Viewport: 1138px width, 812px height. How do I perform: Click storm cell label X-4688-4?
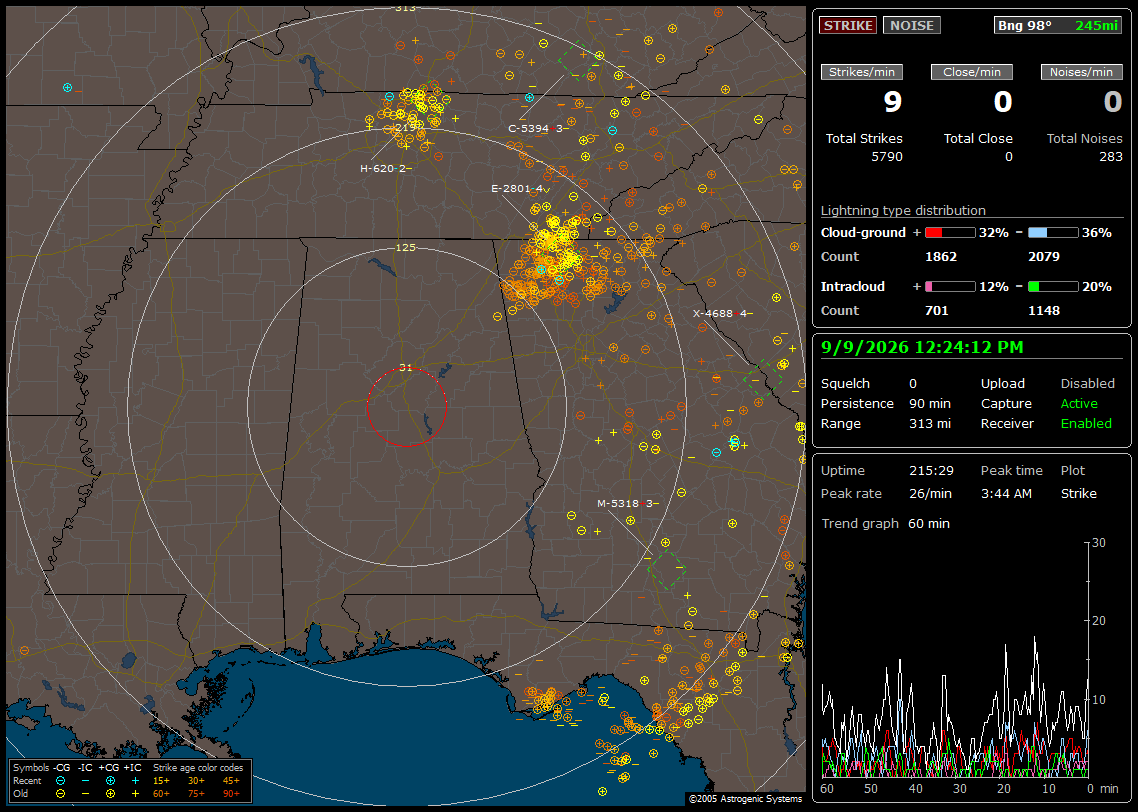(722, 313)
